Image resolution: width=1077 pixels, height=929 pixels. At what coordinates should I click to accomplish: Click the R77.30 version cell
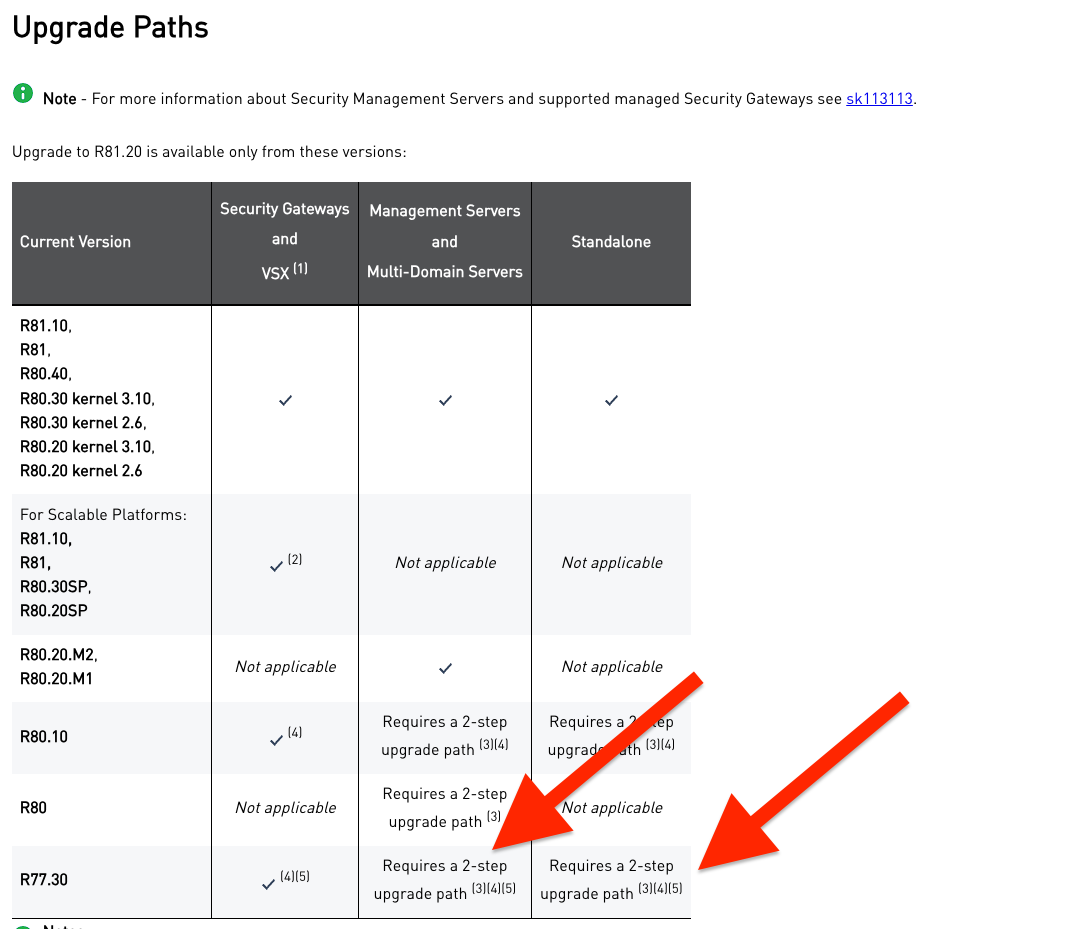[x=44, y=880]
